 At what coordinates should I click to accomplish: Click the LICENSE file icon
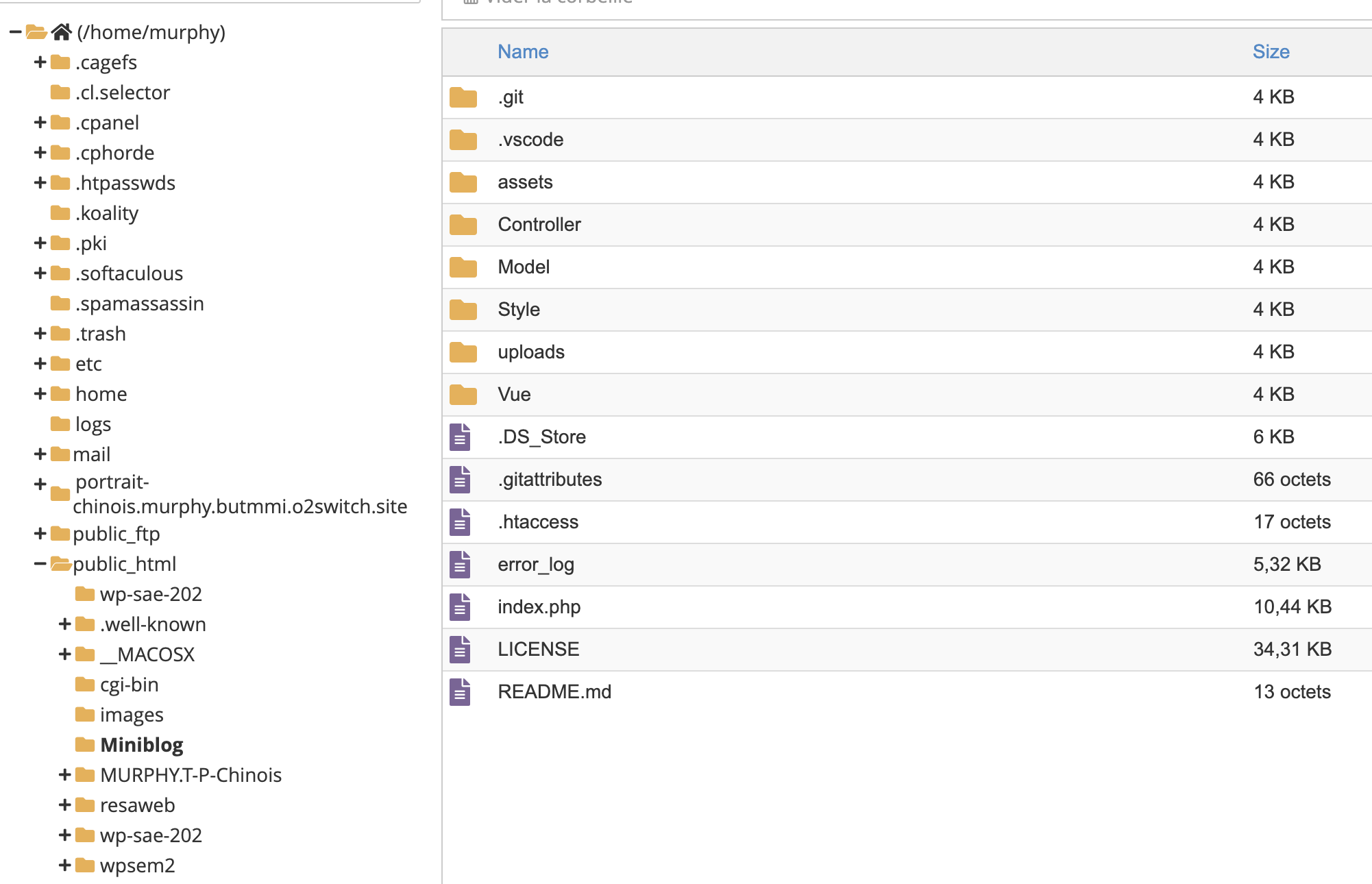[460, 650]
